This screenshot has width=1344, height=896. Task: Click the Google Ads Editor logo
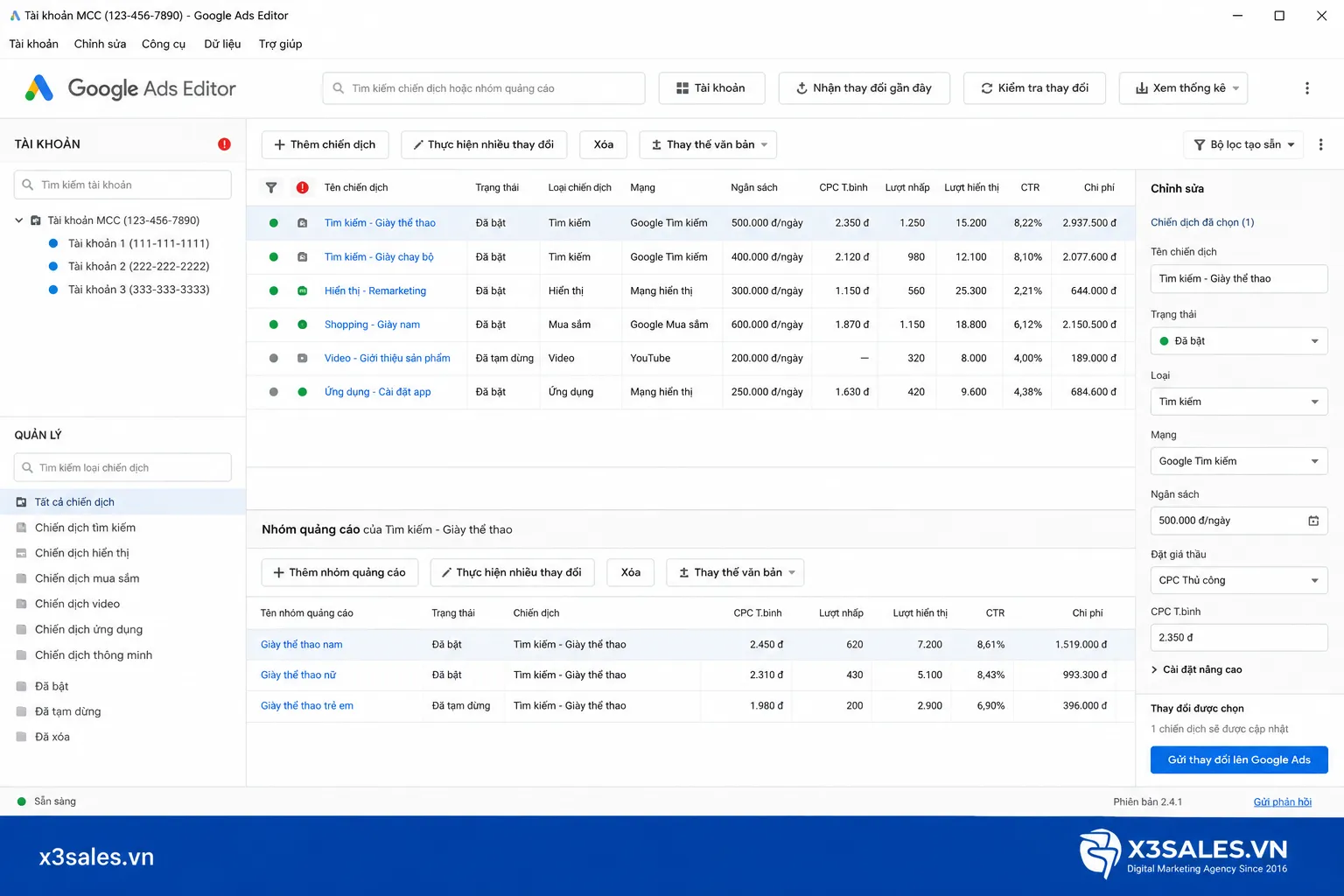click(129, 88)
